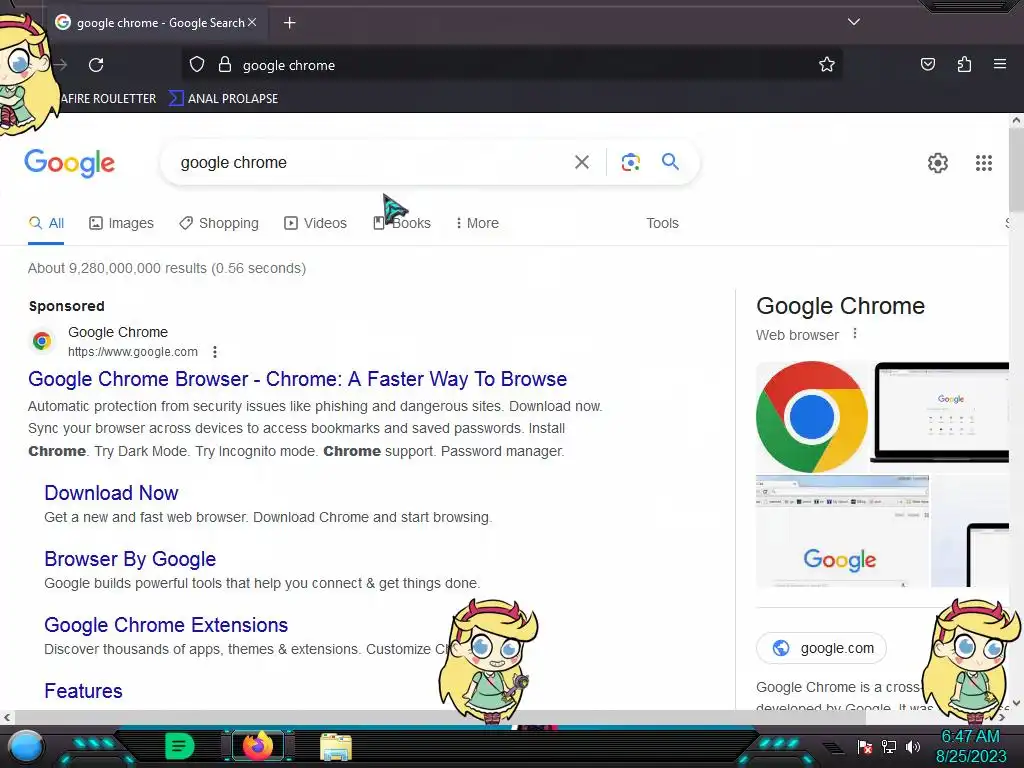
Task: Clear the Google search box with X
Action: pos(581,162)
